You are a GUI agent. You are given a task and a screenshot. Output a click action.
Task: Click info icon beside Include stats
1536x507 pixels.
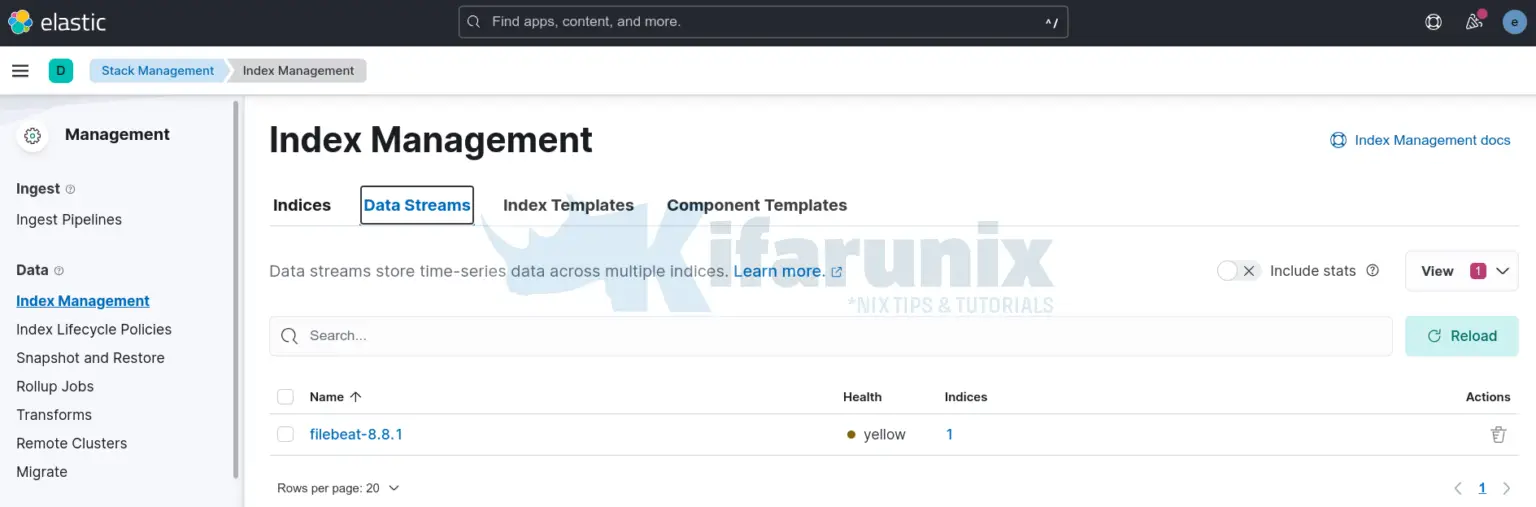pyautogui.click(x=1372, y=271)
